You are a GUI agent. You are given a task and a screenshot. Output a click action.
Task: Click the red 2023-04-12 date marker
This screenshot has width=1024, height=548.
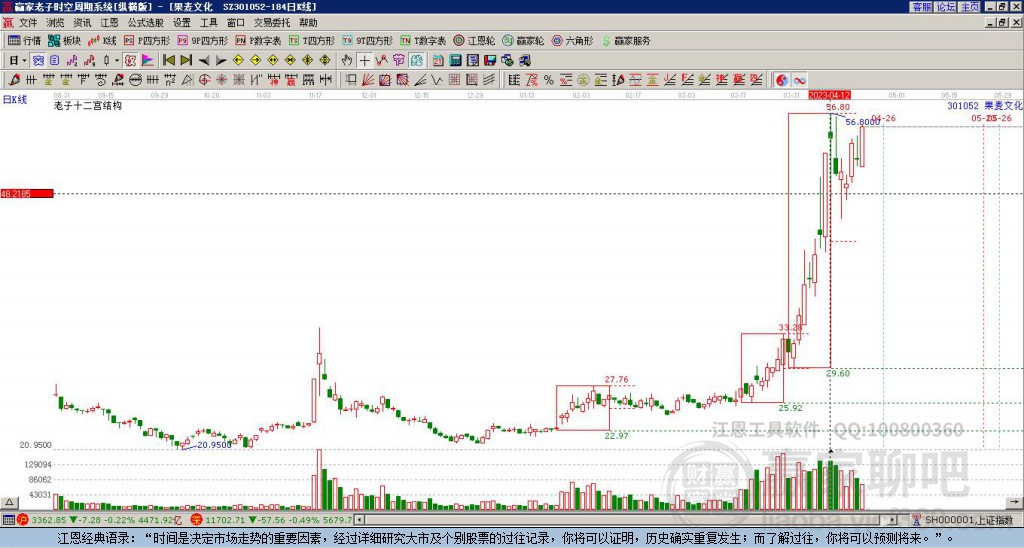[x=829, y=95]
